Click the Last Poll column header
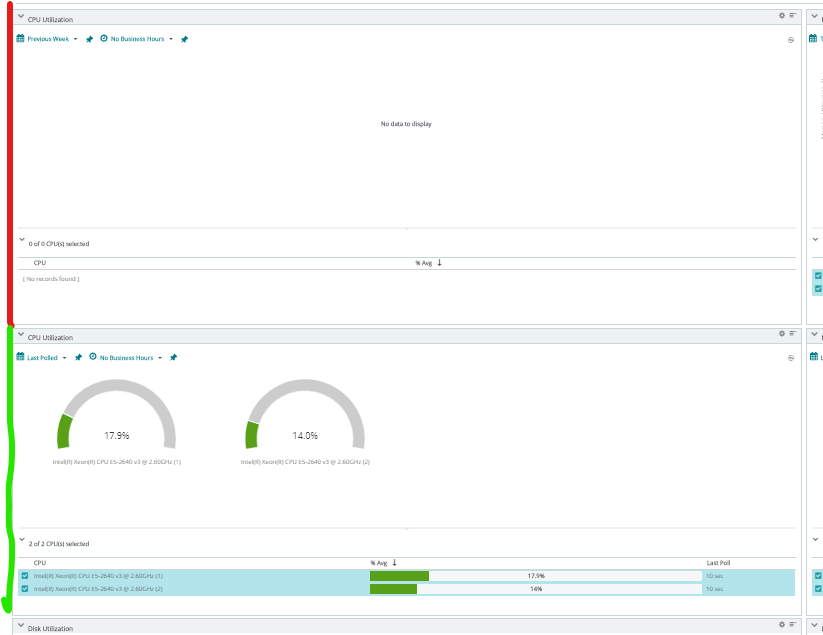 718,563
